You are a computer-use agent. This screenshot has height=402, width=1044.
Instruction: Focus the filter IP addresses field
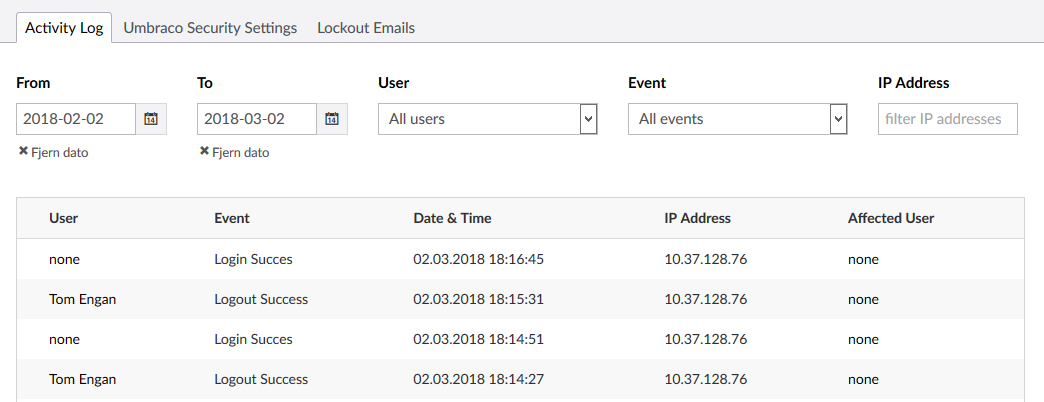(x=947, y=119)
